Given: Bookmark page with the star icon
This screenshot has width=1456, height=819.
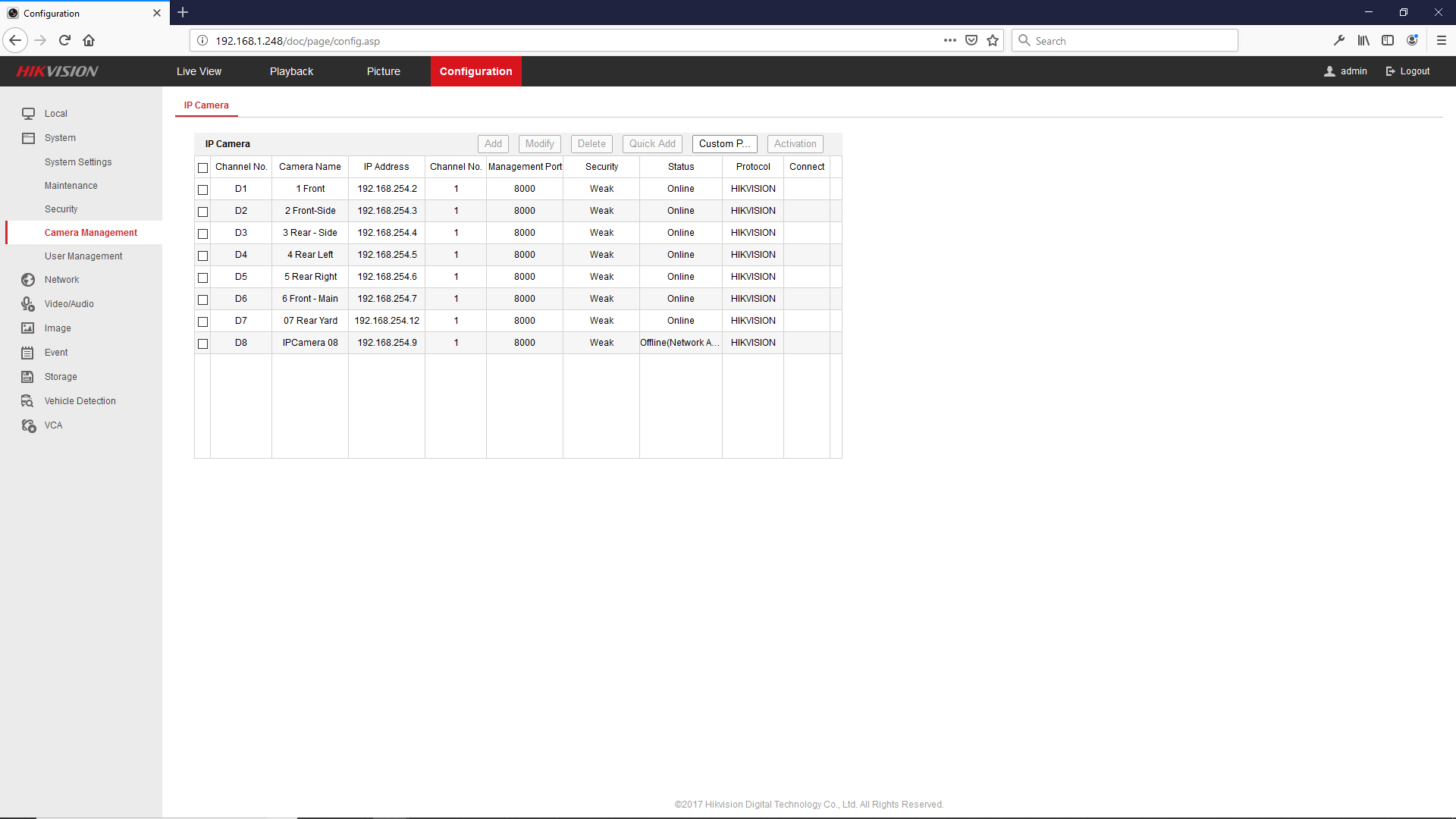Looking at the screenshot, I should pos(993,41).
